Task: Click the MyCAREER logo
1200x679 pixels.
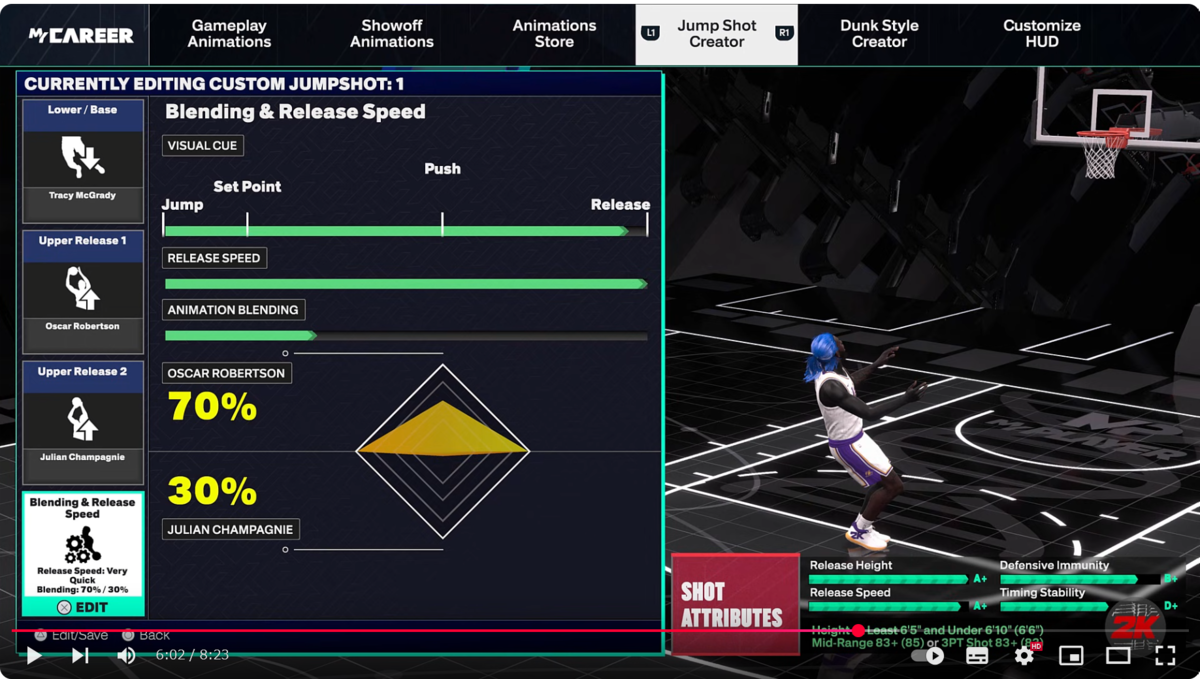Action: (x=81, y=35)
